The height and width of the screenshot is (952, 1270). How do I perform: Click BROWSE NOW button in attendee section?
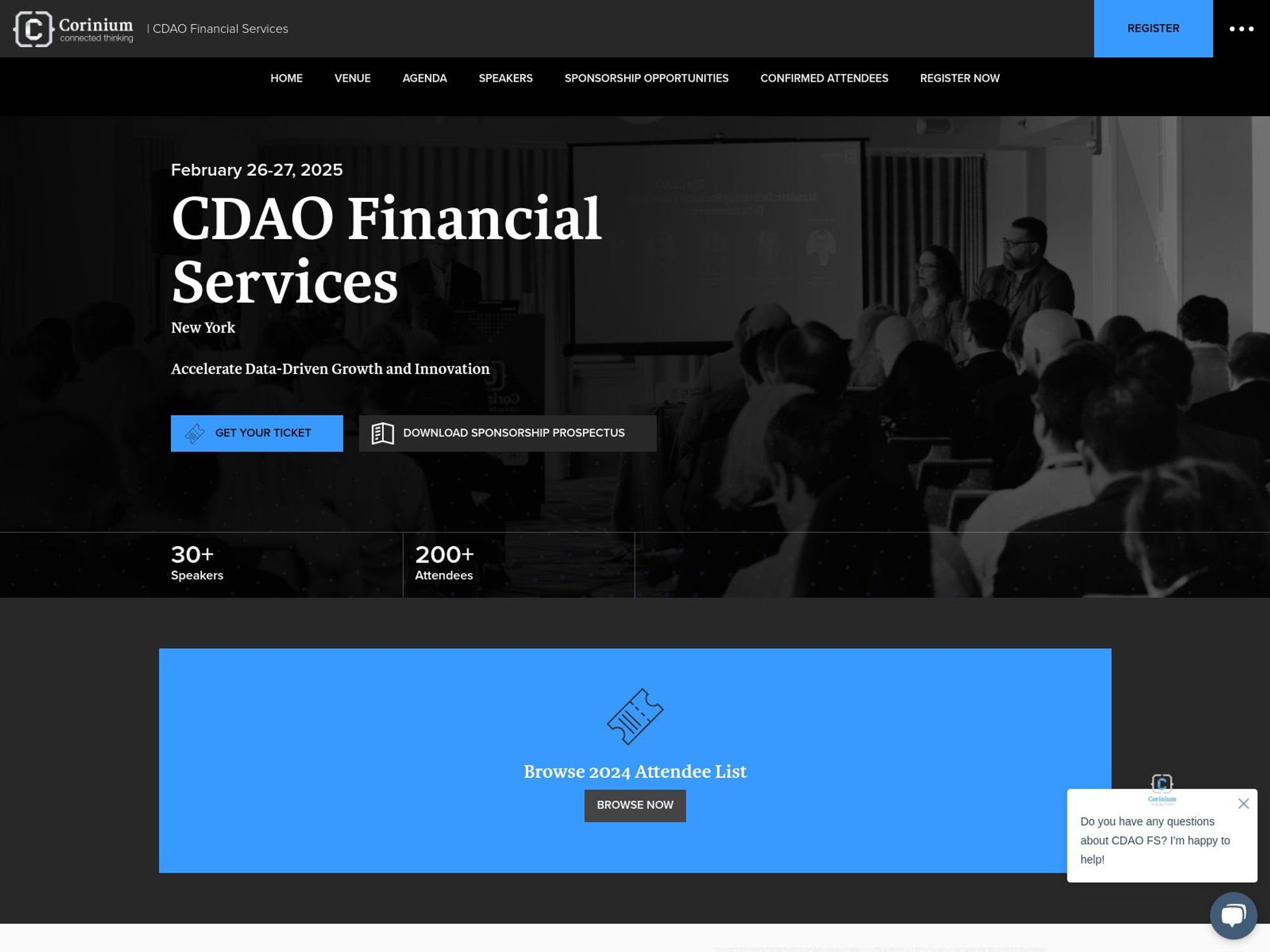pos(635,805)
